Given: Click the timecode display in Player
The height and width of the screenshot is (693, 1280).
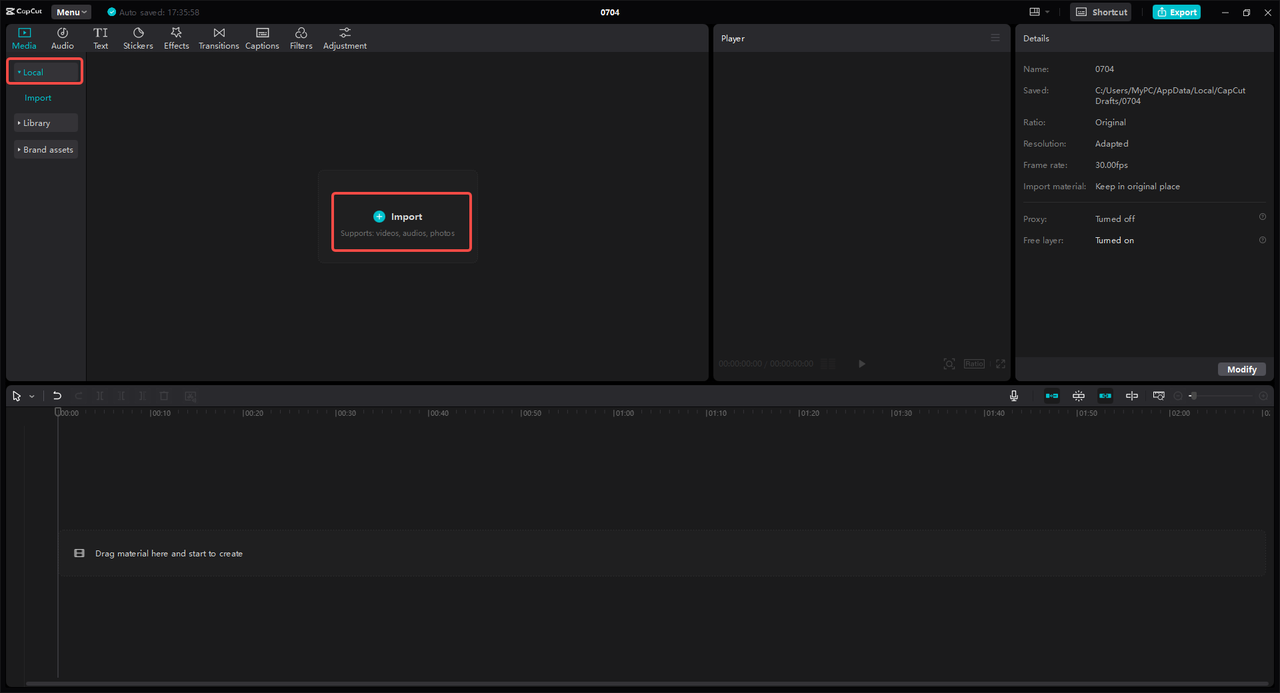Looking at the screenshot, I should [766, 364].
